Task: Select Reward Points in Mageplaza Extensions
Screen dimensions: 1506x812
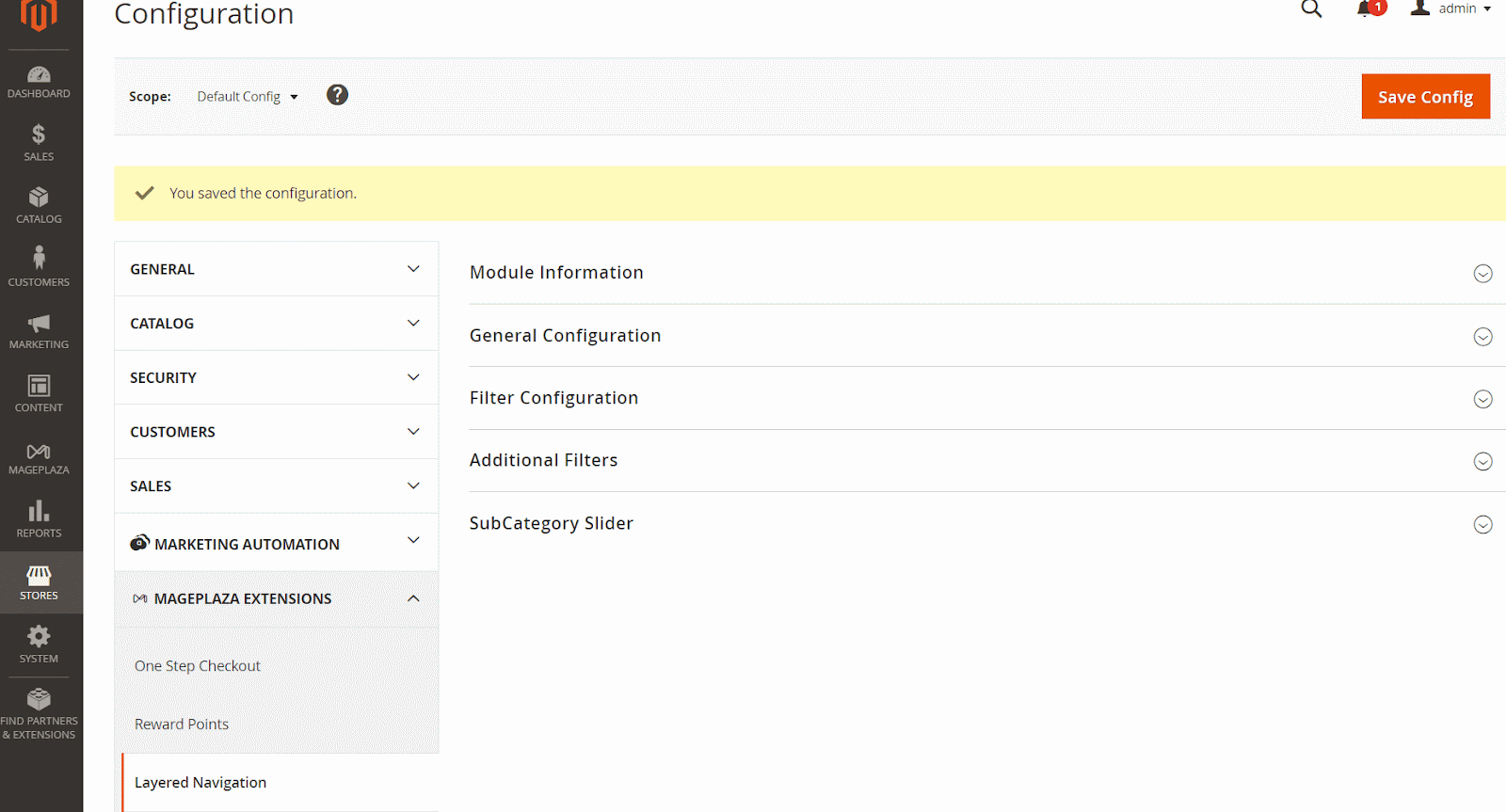Action: tap(182, 724)
